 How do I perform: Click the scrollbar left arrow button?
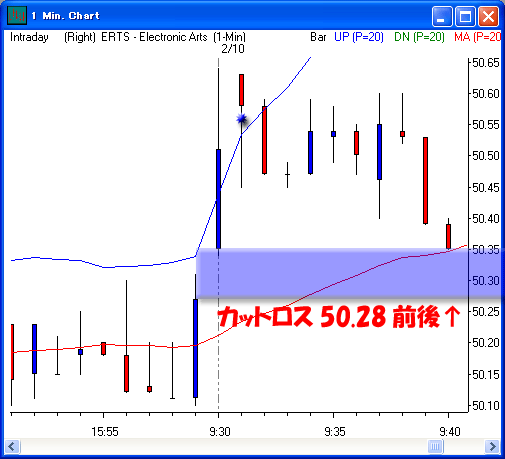click(x=13, y=446)
